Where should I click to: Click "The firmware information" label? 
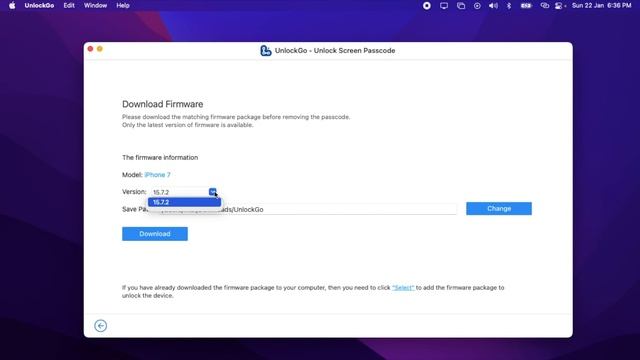160,158
